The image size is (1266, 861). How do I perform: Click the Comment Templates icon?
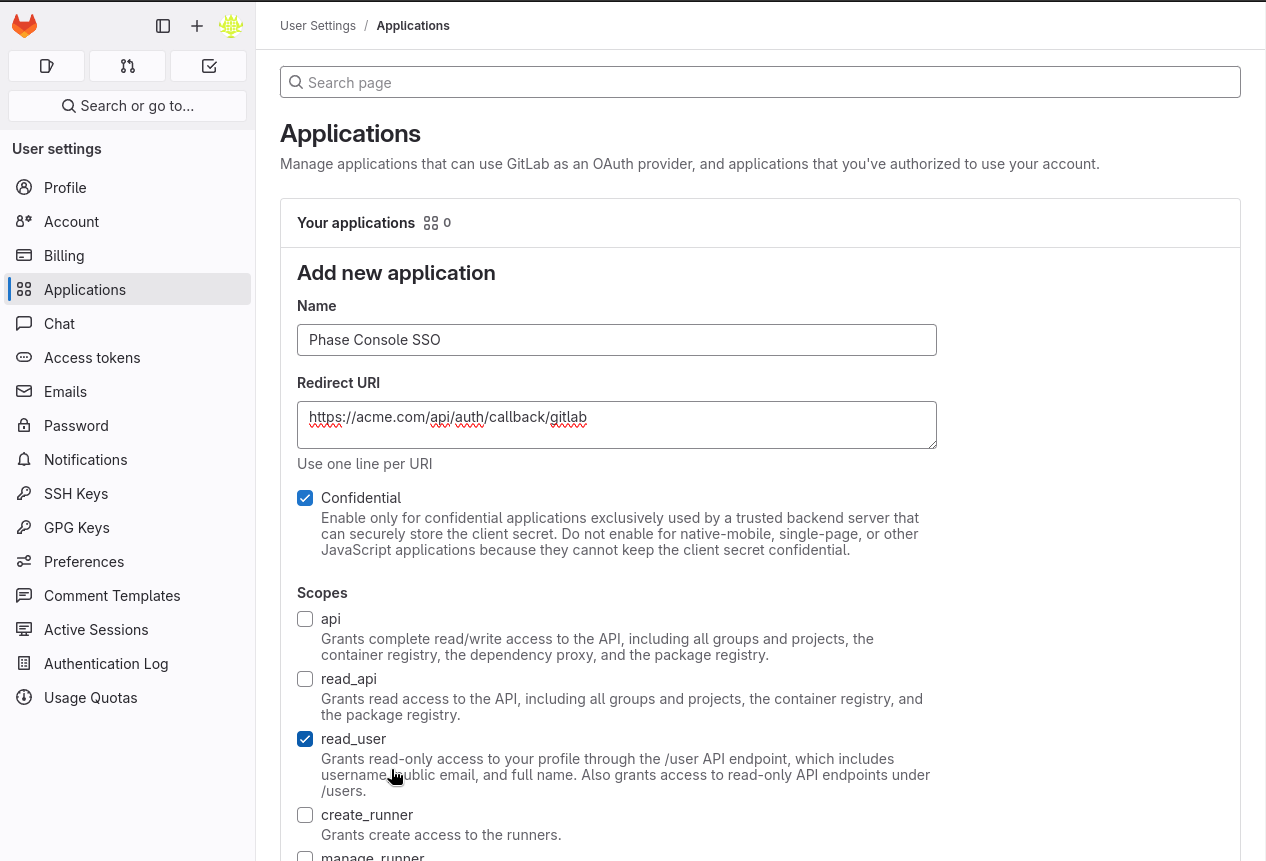click(24, 595)
